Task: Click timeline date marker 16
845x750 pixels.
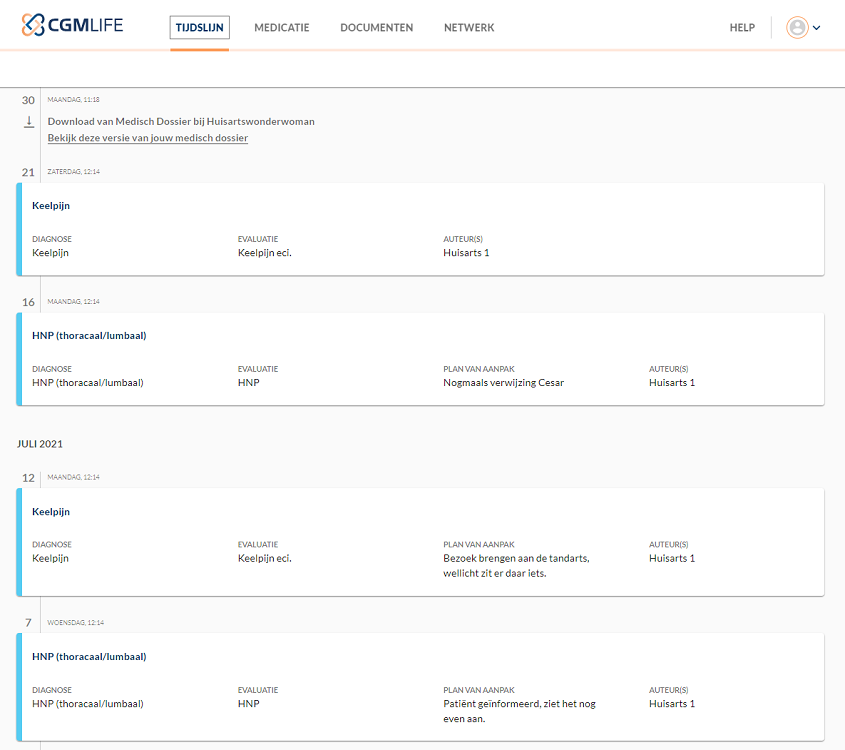Action: (x=28, y=302)
